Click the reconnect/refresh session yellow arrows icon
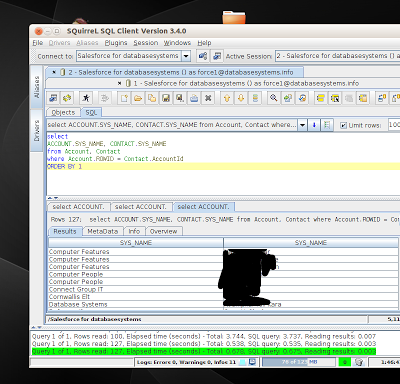This screenshot has width=400, height=384. (67, 98)
